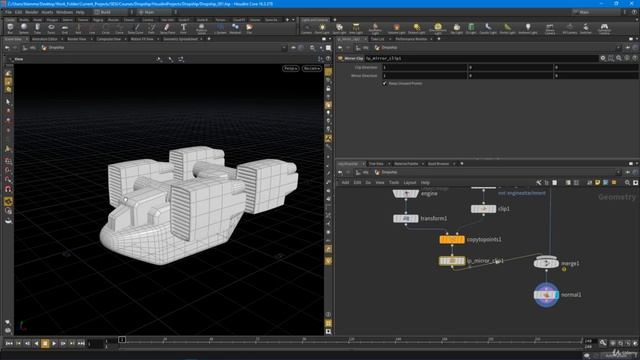Select the Font shelf tool
Screen dimensions: 640x360
tap(183, 29)
